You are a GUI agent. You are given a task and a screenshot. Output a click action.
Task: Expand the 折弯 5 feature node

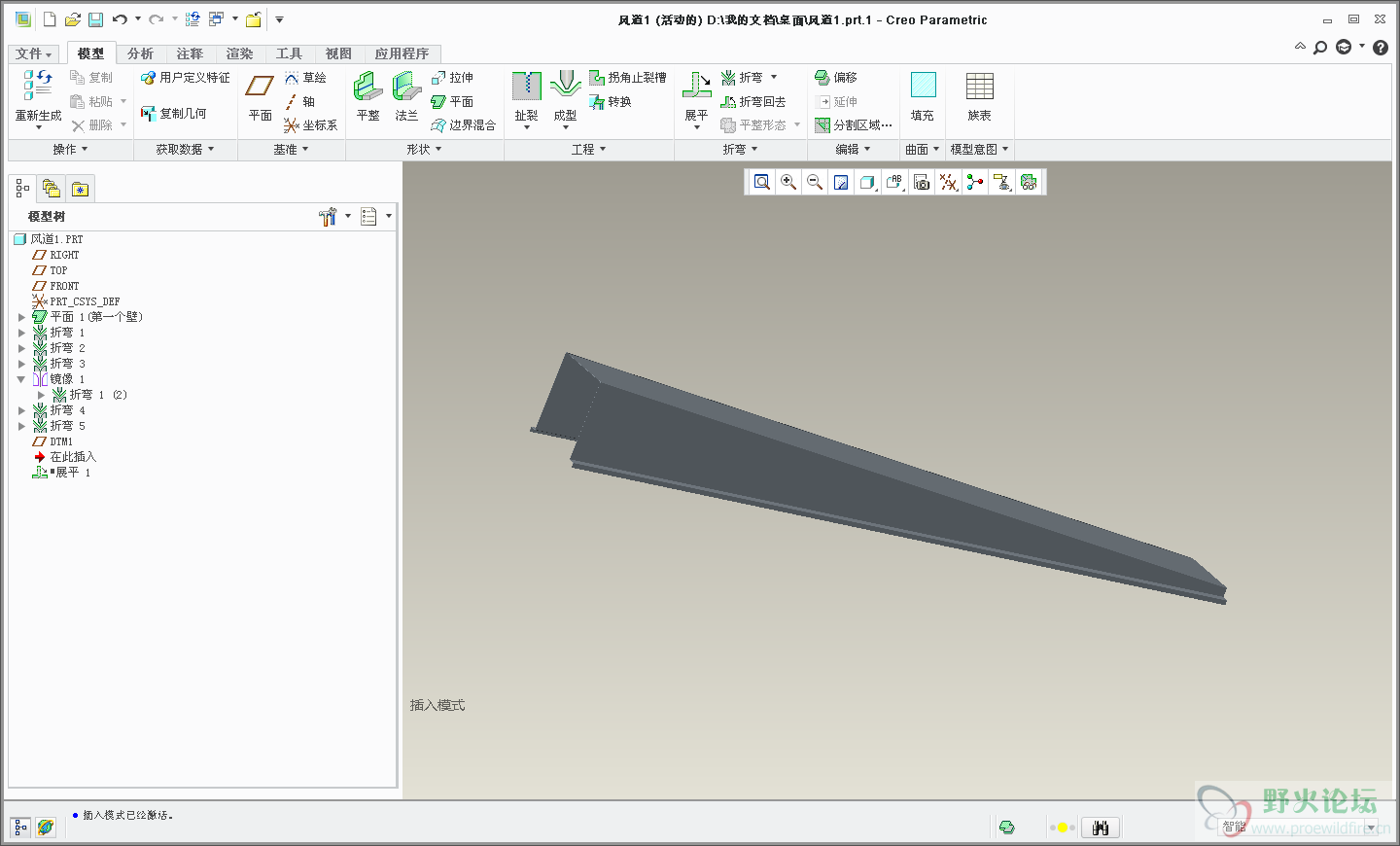[21, 426]
